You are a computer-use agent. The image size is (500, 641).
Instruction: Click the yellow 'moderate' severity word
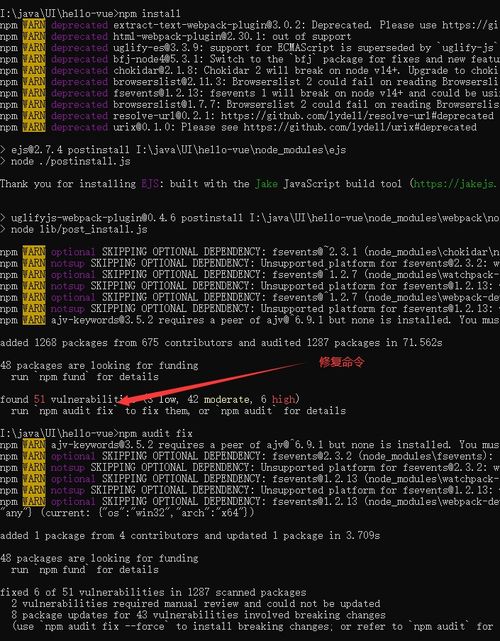[228, 399]
